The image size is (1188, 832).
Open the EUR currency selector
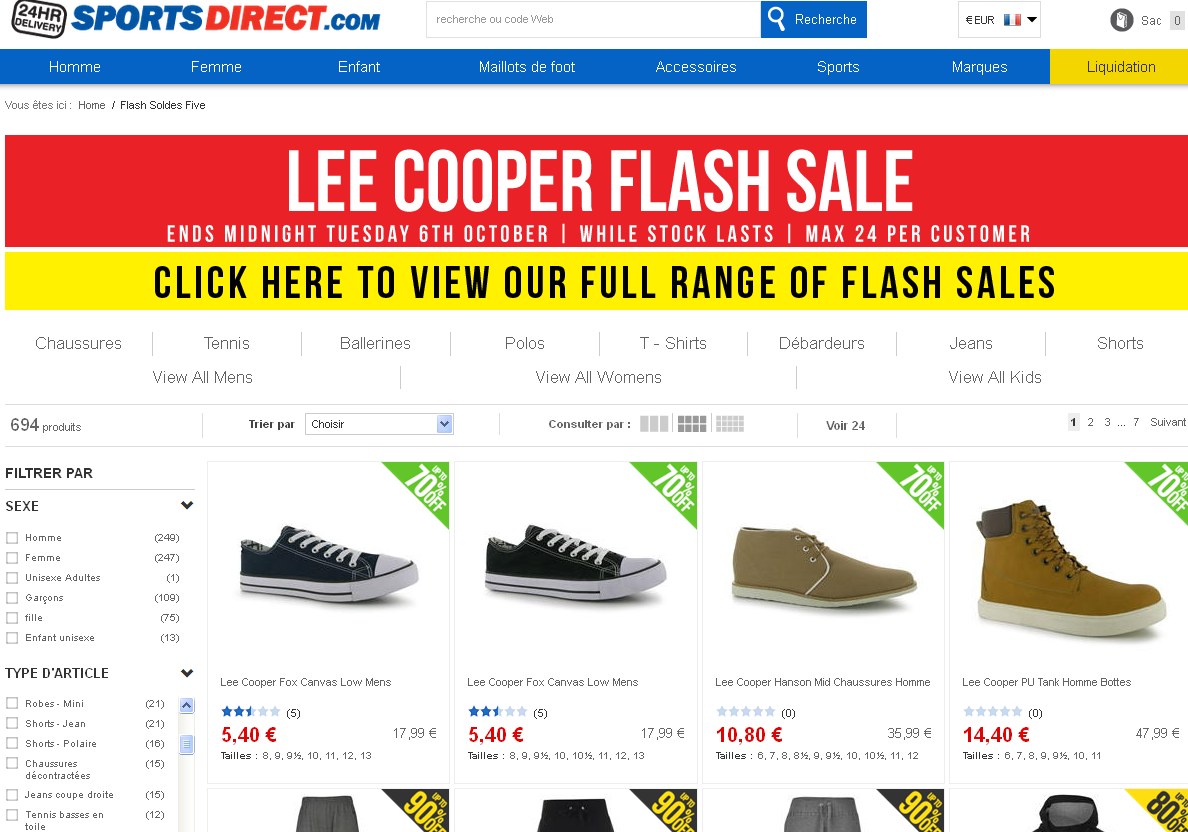pyautogui.click(x=999, y=20)
